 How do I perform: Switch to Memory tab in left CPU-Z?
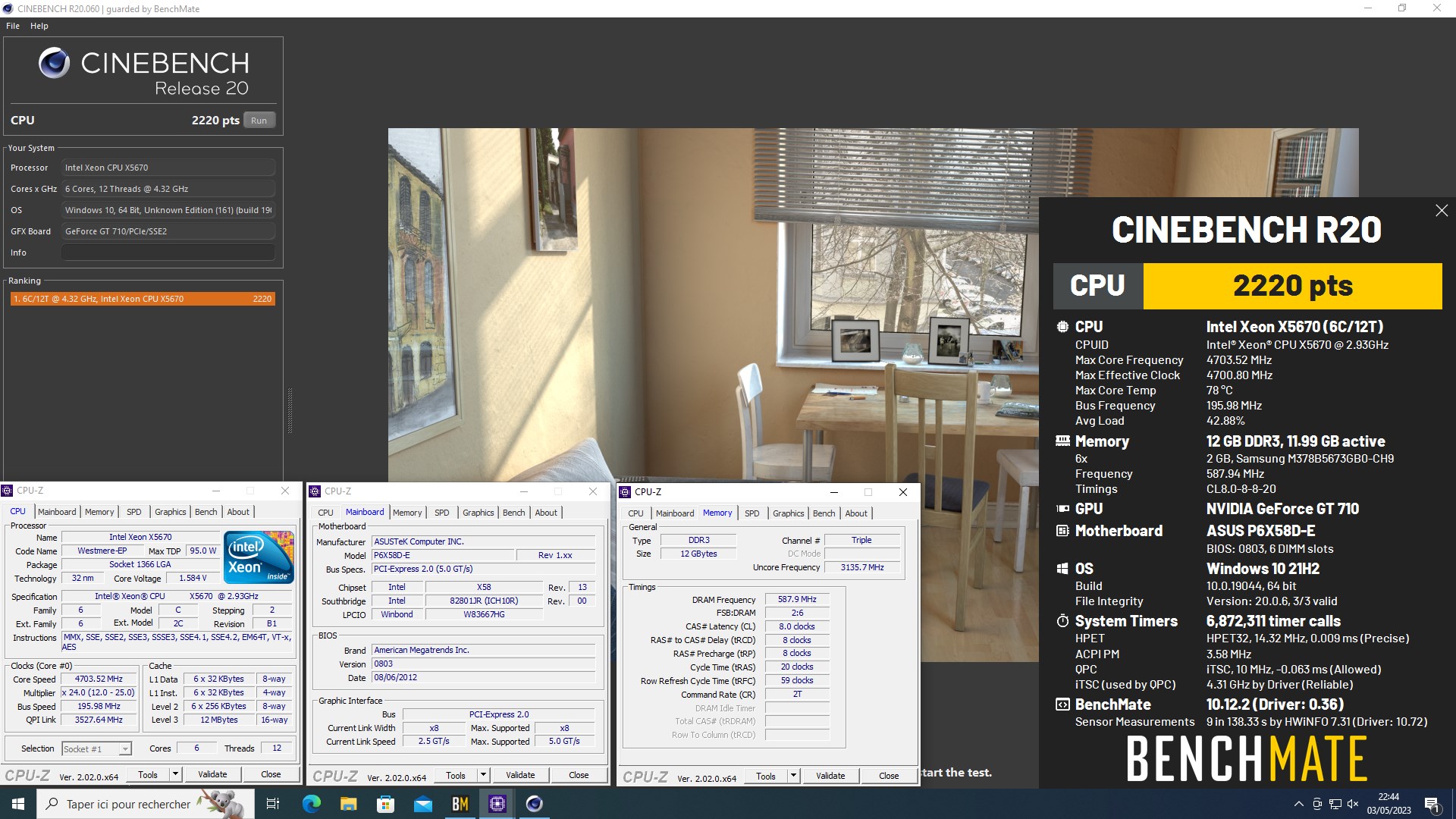point(99,512)
